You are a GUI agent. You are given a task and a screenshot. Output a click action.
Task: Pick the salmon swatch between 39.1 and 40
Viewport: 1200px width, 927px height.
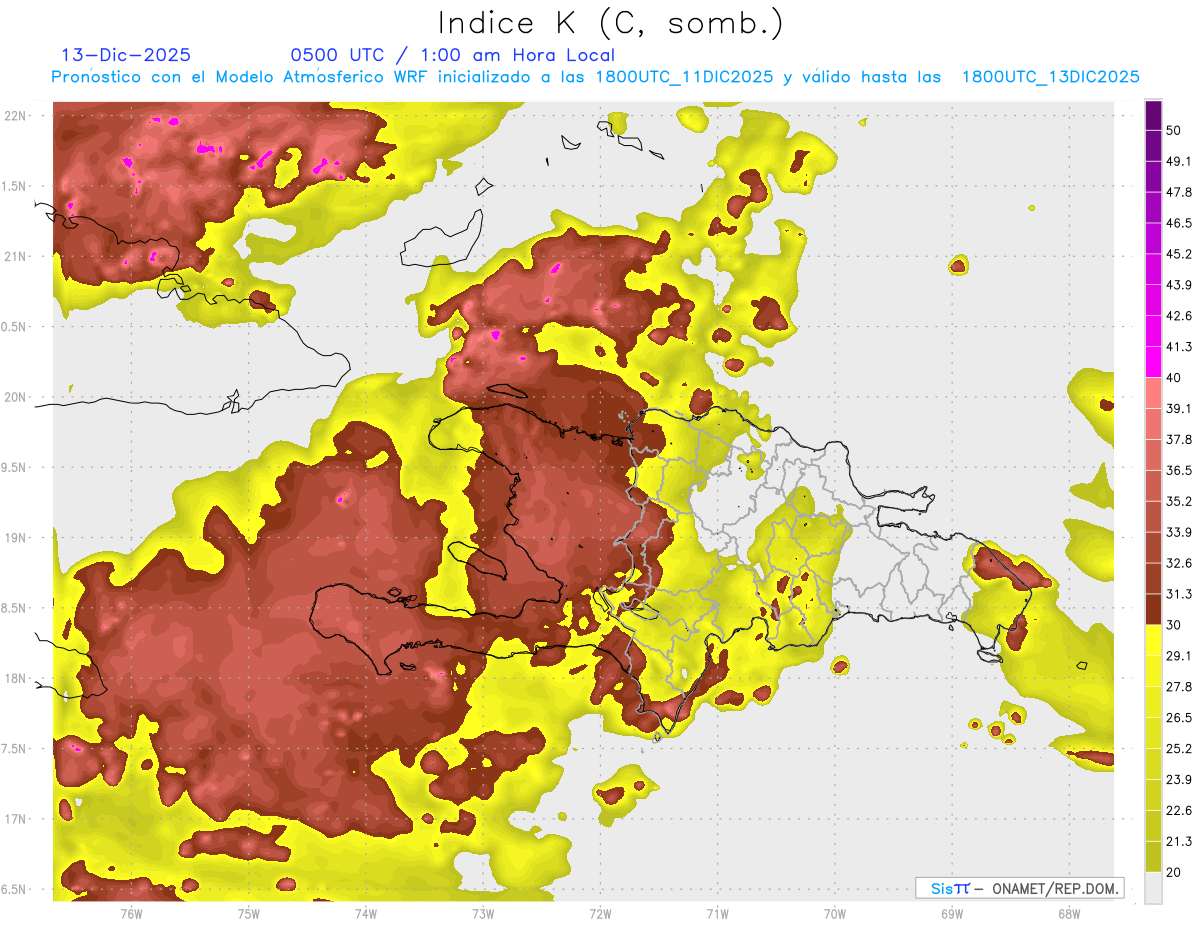(1153, 393)
